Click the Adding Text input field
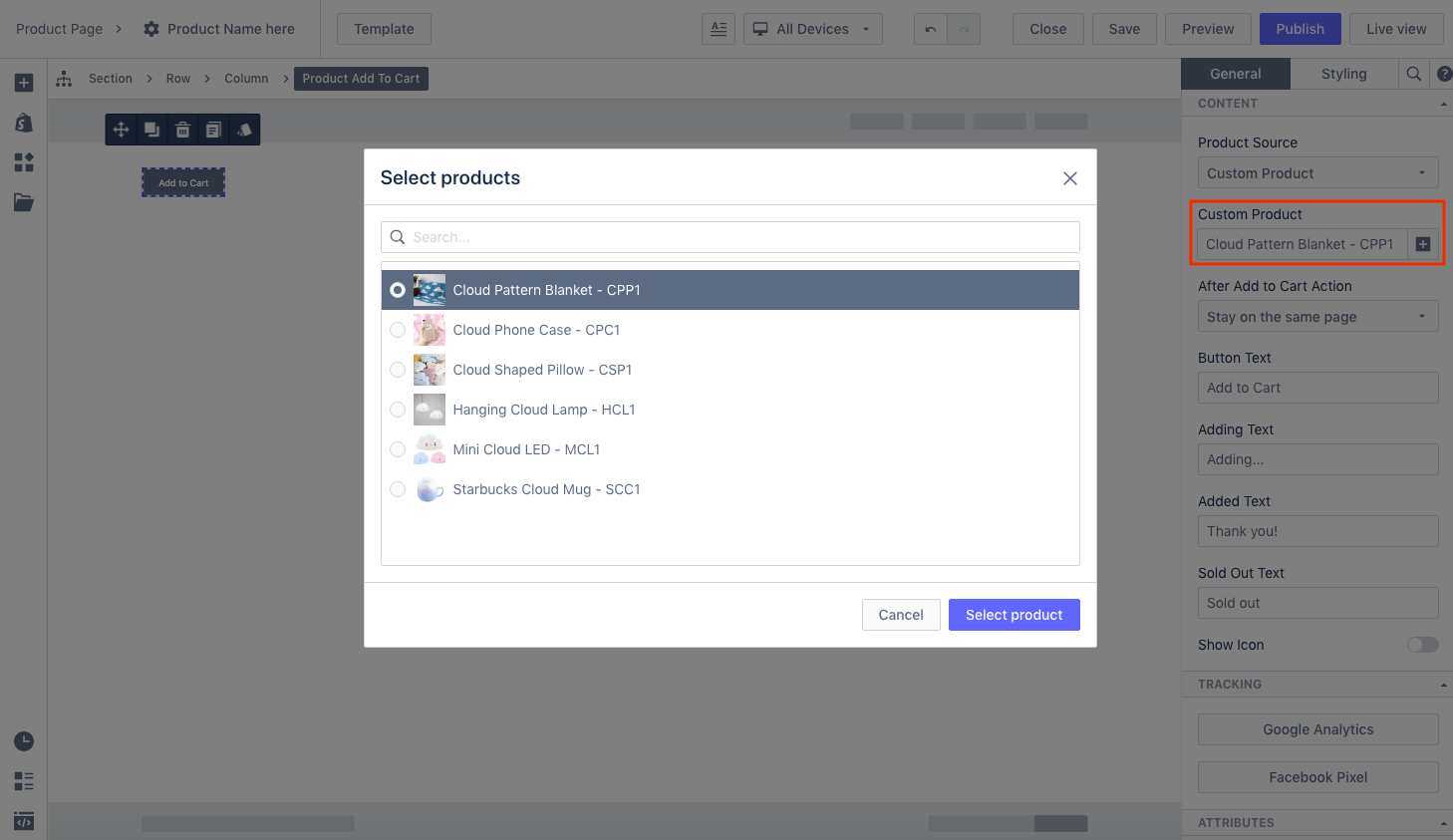The image size is (1453, 840). tap(1317, 459)
